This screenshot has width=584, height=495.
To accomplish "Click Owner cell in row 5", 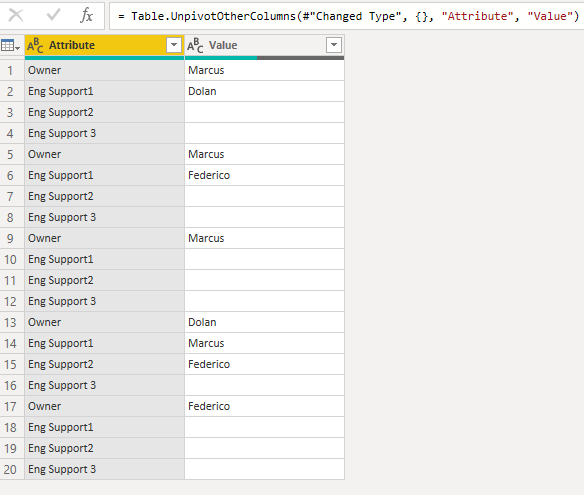I will click(104, 154).
